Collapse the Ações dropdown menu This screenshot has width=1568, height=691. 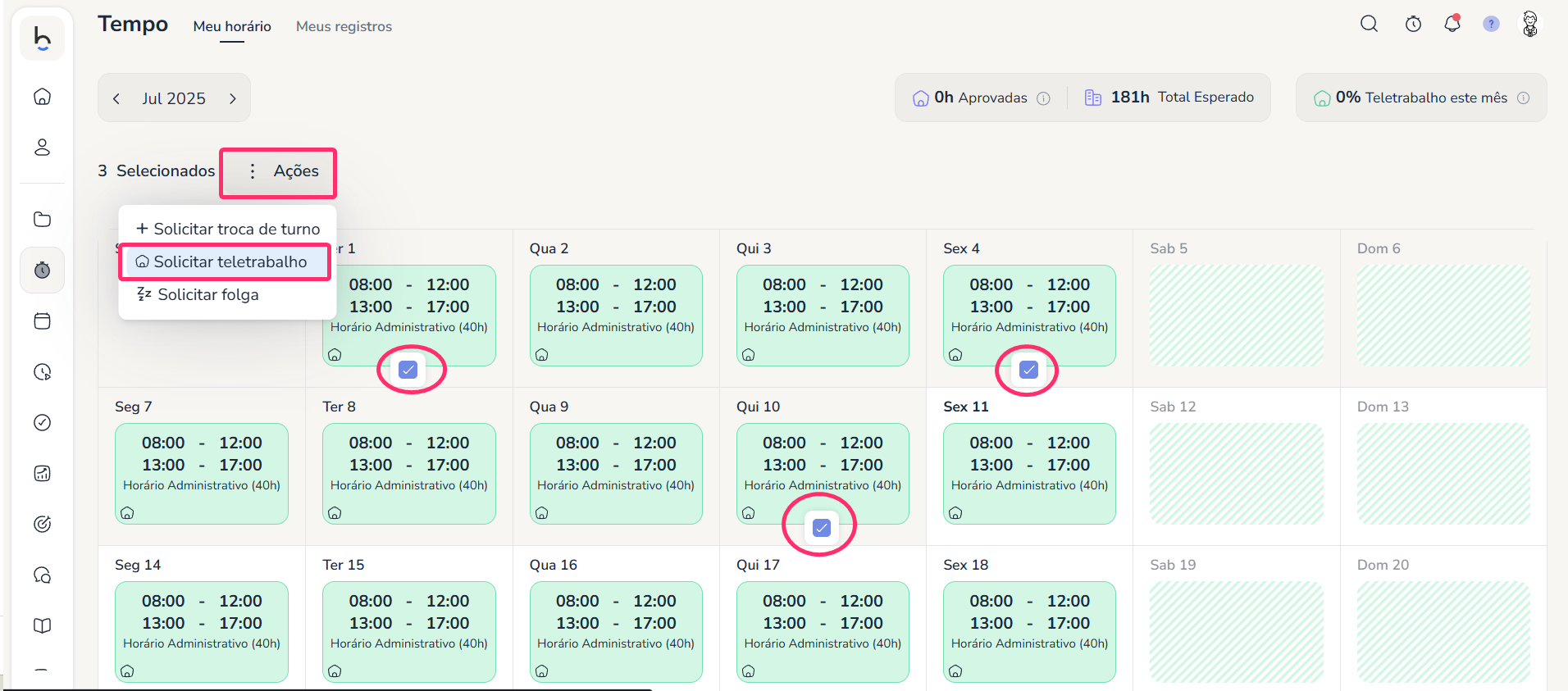click(279, 171)
